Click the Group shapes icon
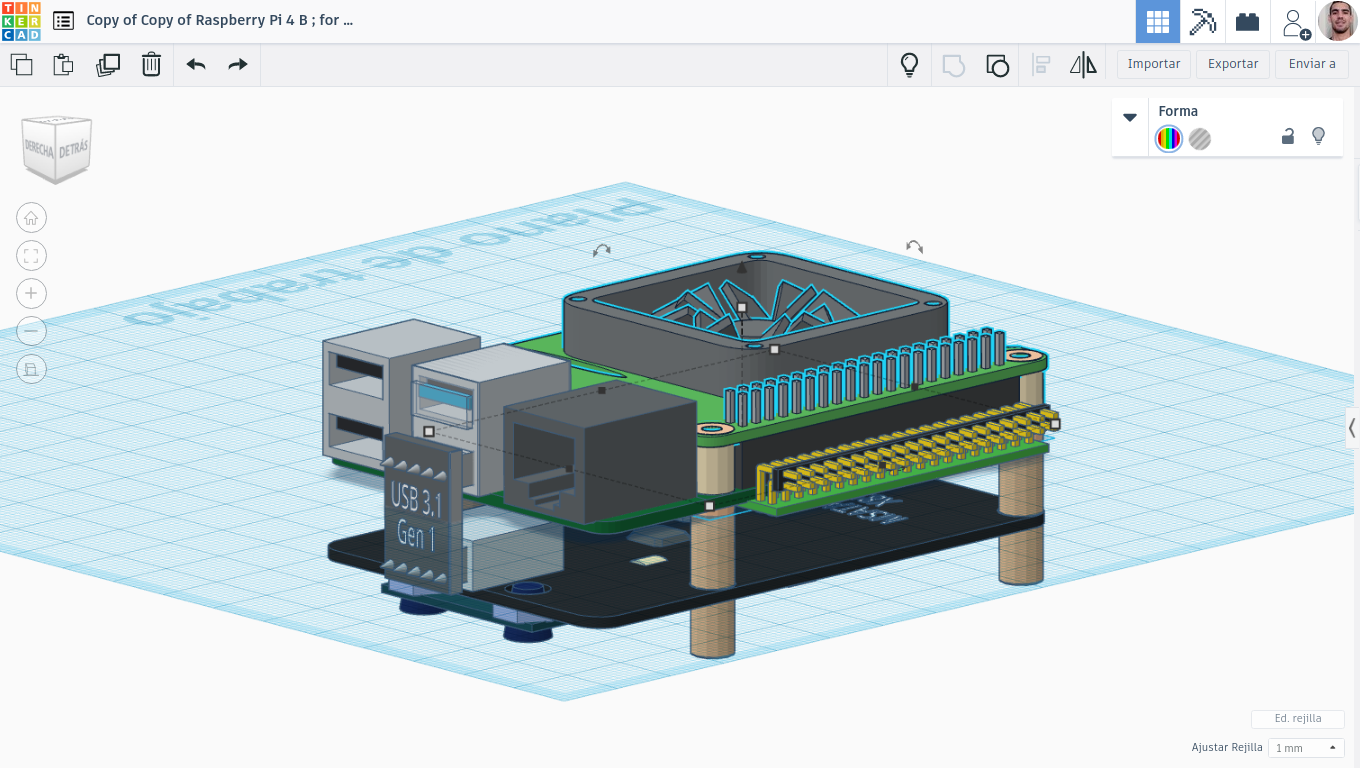Image resolution: width=1360 pixels, height=768 pixels. [954, 65]
